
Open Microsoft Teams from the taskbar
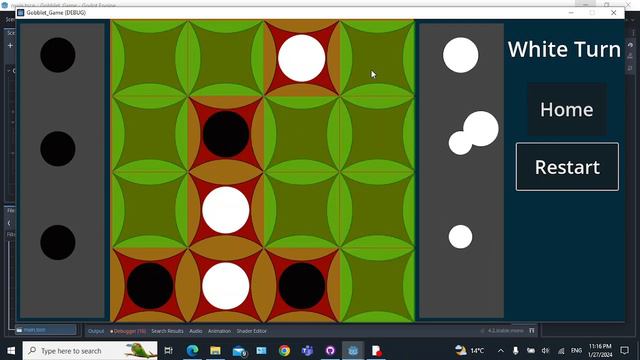coord(307,351)
